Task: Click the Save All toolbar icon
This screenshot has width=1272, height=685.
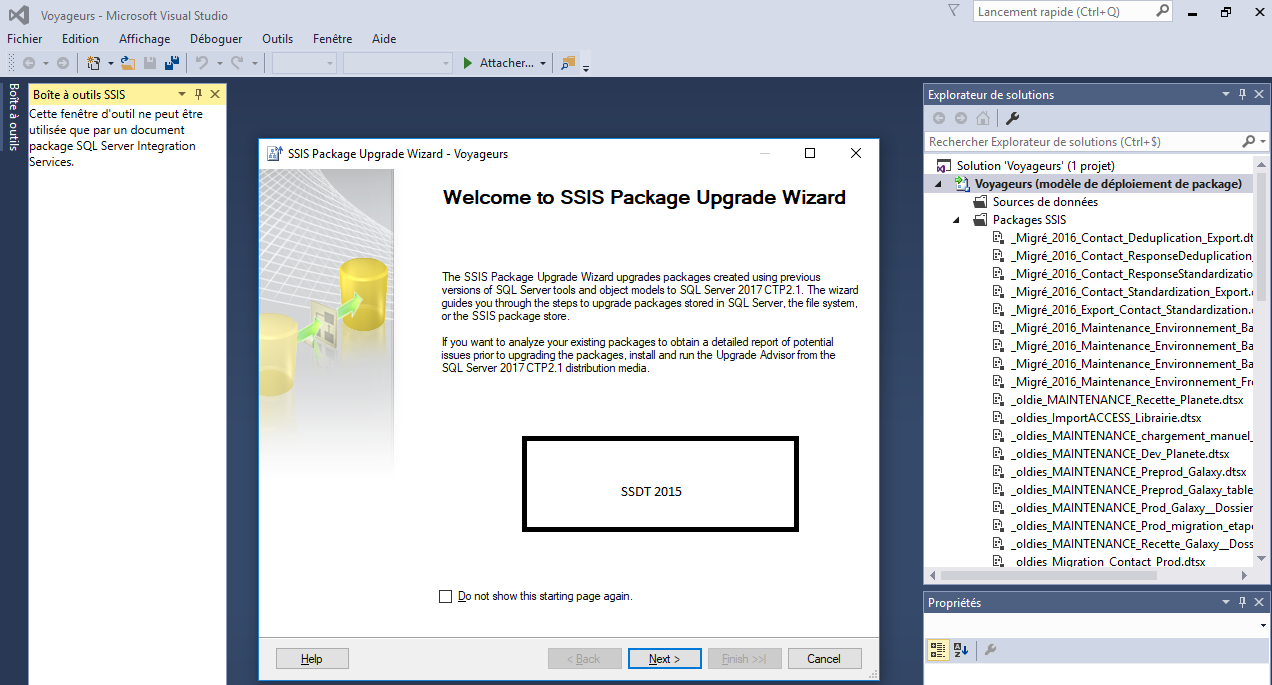Action: click(172, 63)
